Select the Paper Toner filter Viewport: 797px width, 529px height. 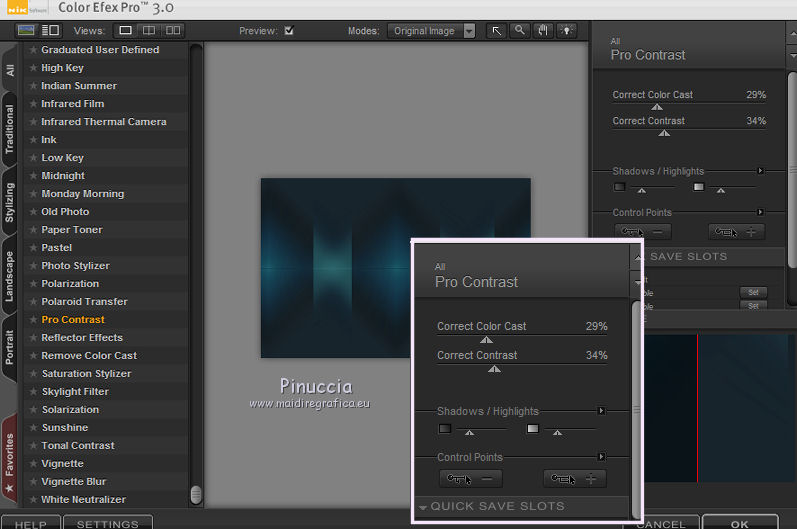click(x=72, y=230)
